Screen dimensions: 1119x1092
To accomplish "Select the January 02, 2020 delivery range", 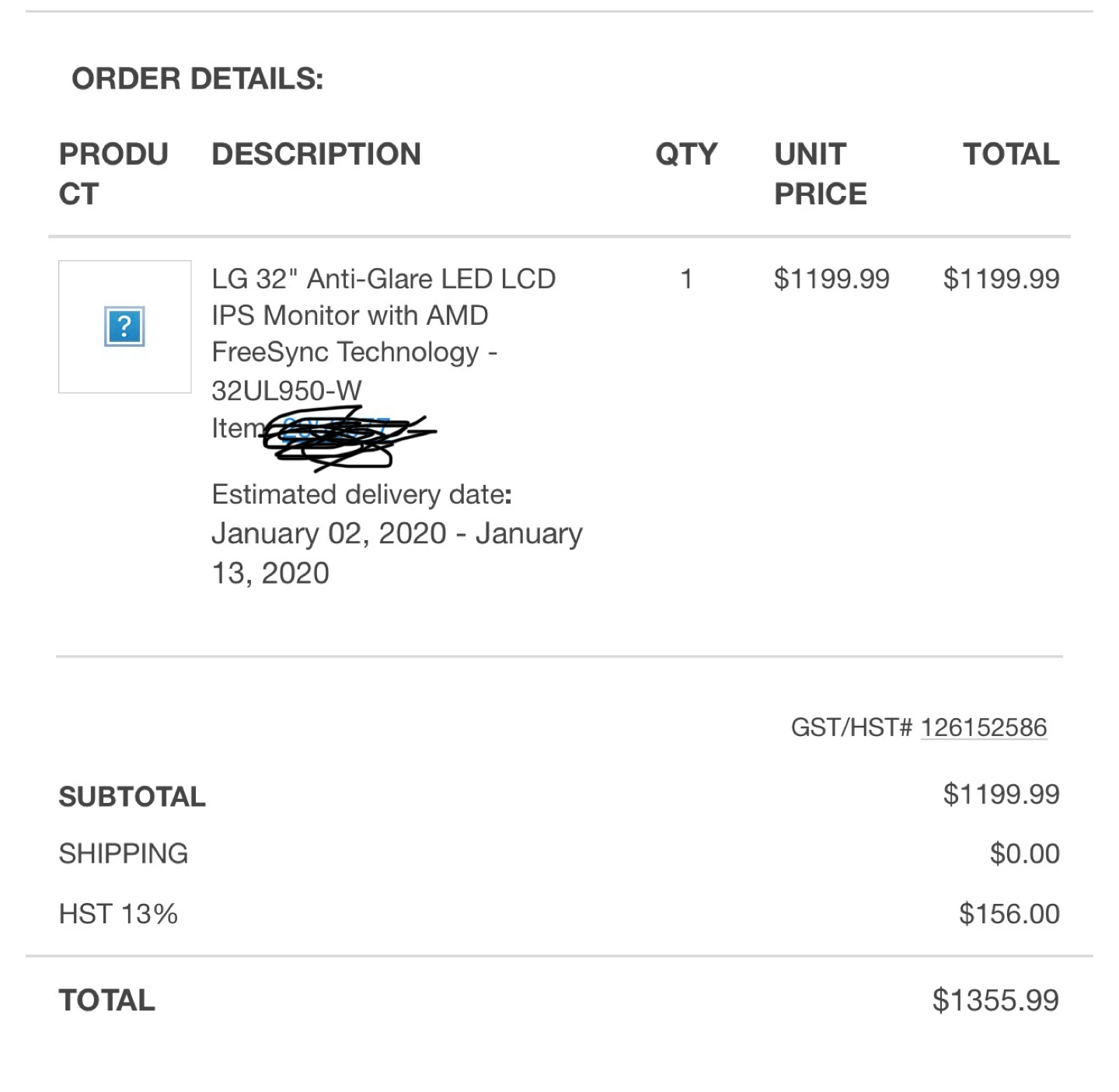I will click(x=397, y=553).
